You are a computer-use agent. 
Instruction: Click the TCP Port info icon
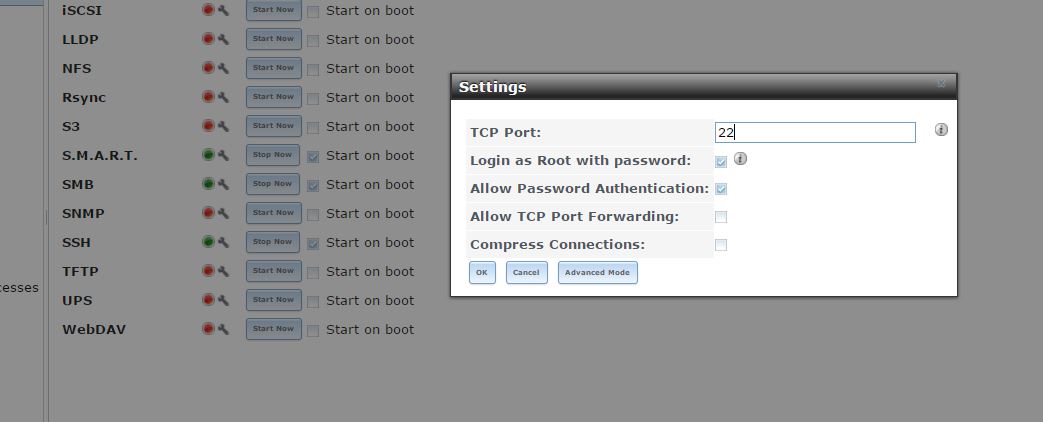pyautogui.click(x=941, y=130)
